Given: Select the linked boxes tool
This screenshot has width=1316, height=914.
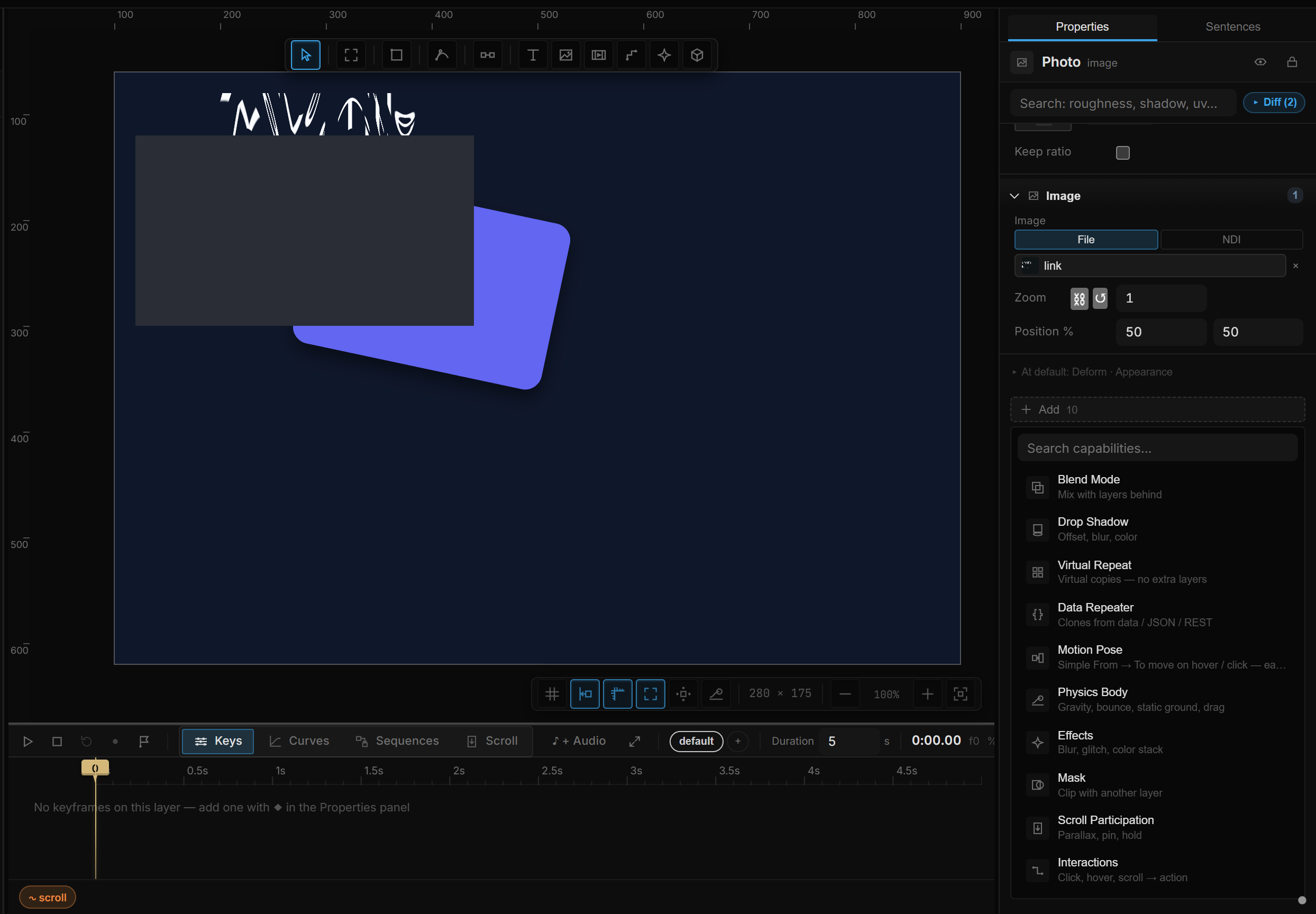Looking at the screenshot, I should click(487, 55).
